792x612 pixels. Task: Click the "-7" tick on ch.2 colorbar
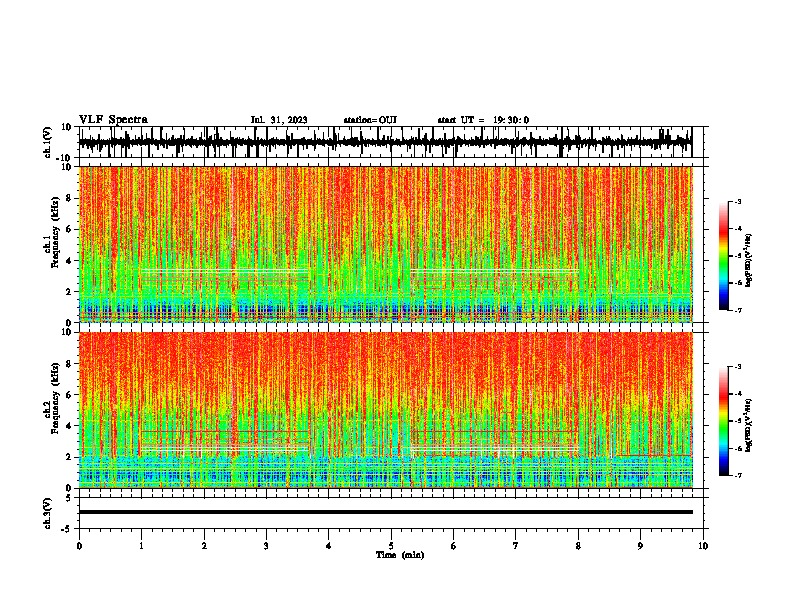point(738,475)
